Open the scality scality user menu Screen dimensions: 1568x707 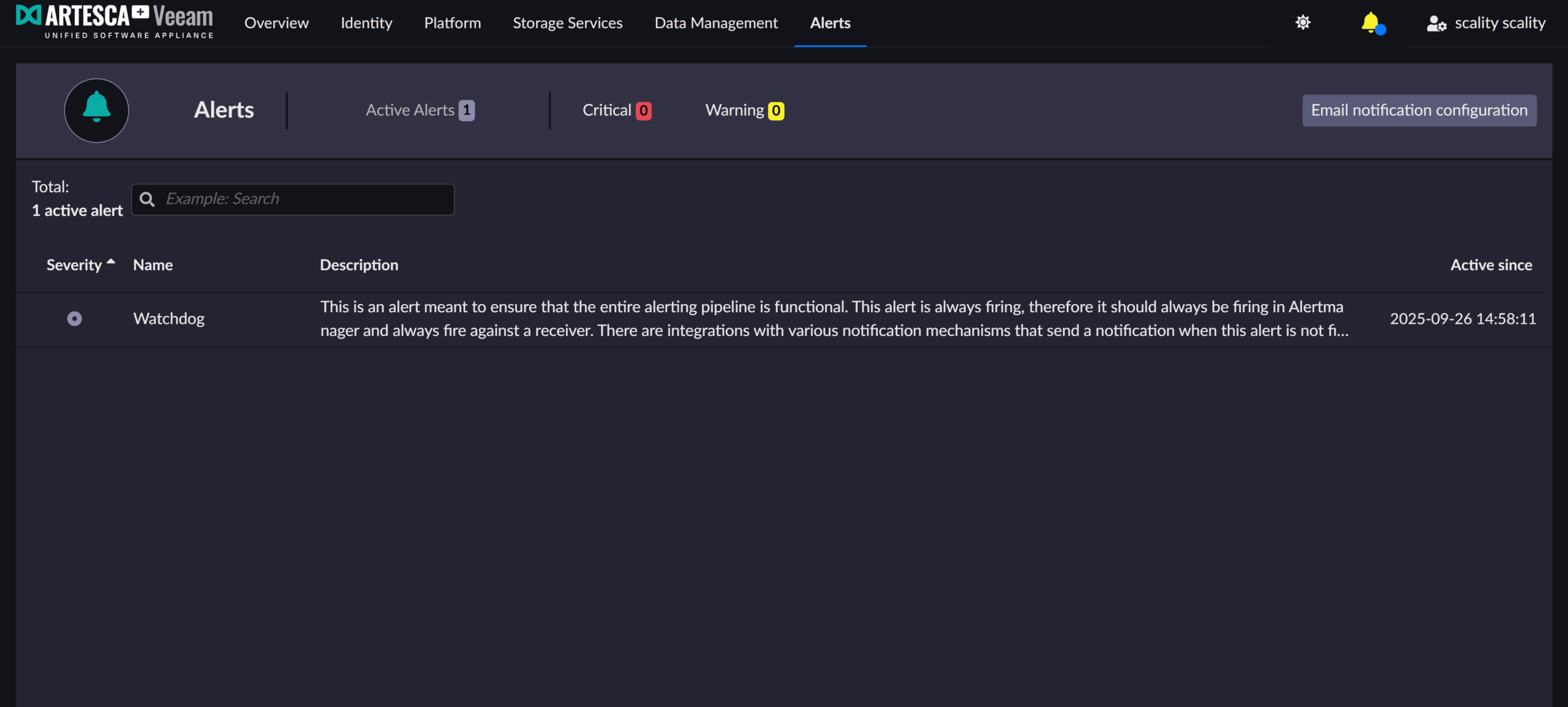1499,23
